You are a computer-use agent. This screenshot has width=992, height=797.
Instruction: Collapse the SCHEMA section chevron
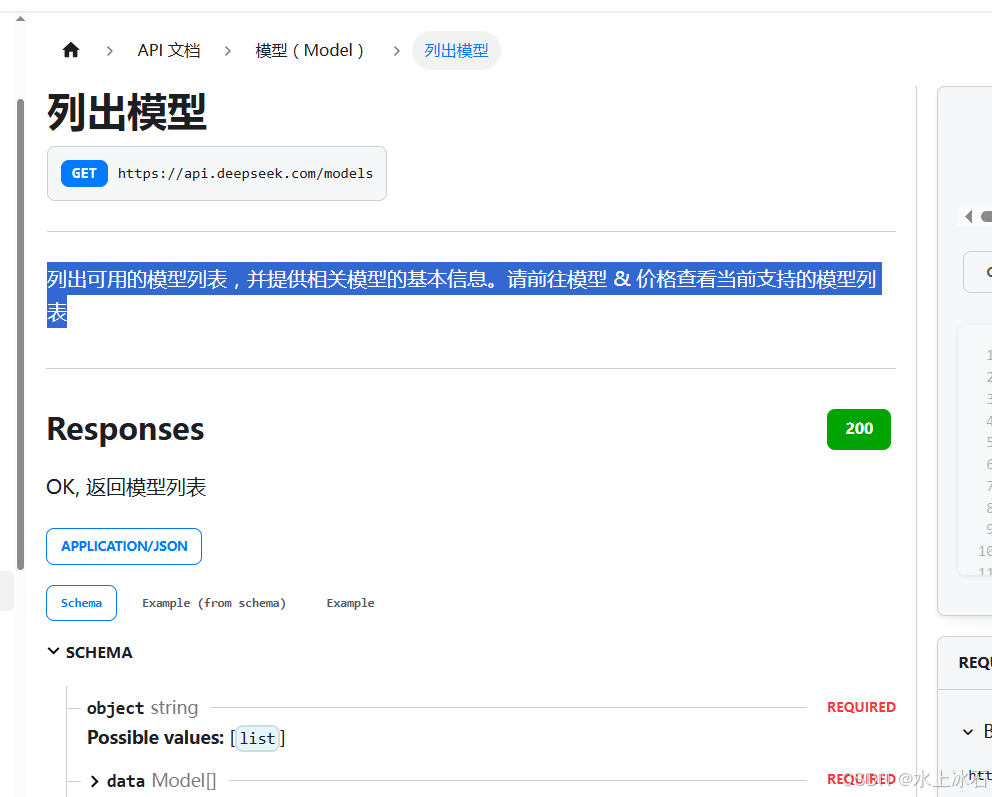[x=54, y=652]
